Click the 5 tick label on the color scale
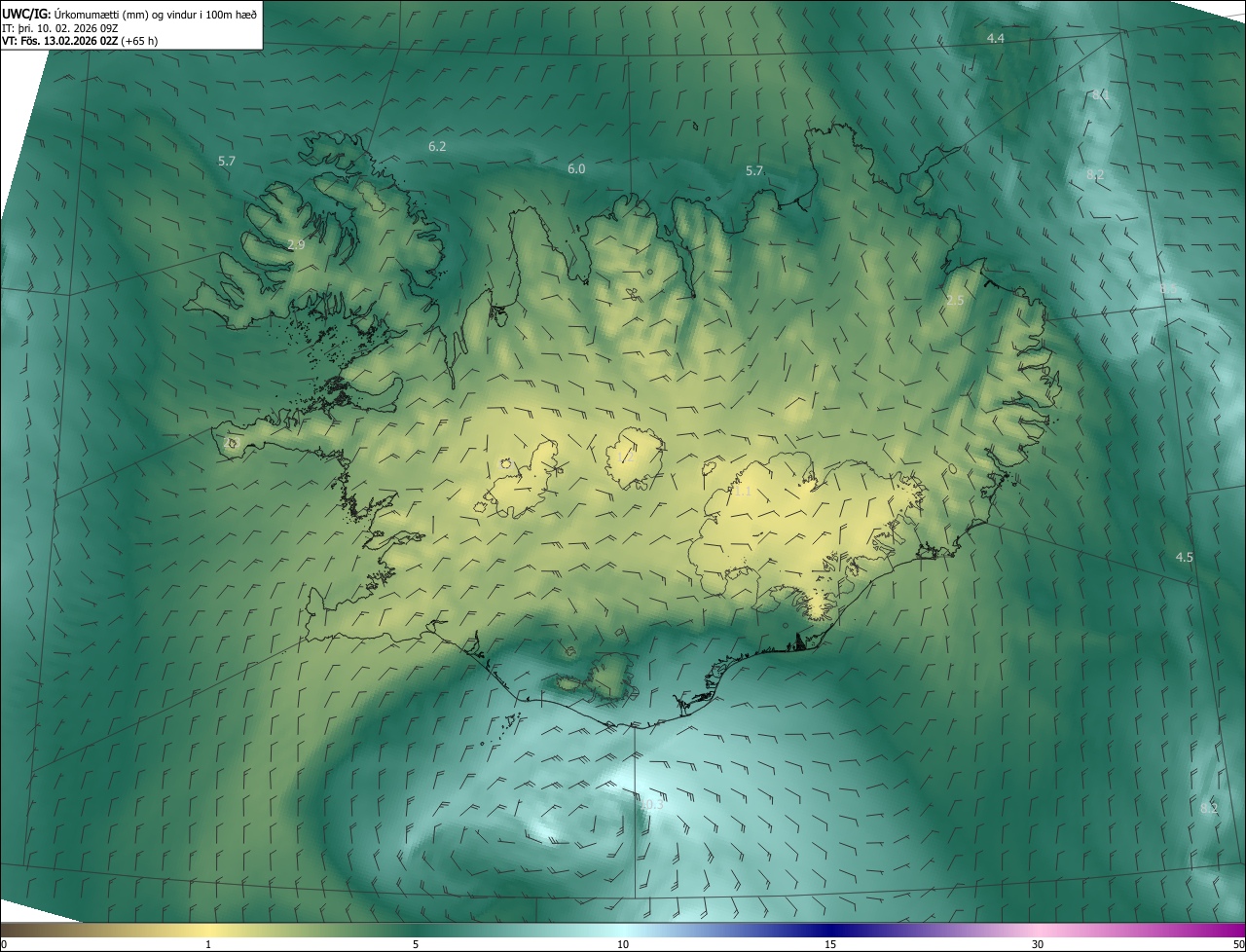Screen dimensions: 1246x952 (x=416, y=945)
